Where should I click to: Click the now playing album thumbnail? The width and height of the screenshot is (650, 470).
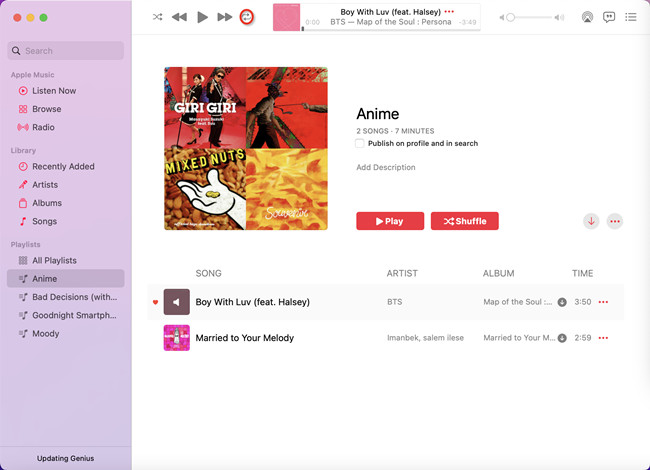click(x=286, y=17)
